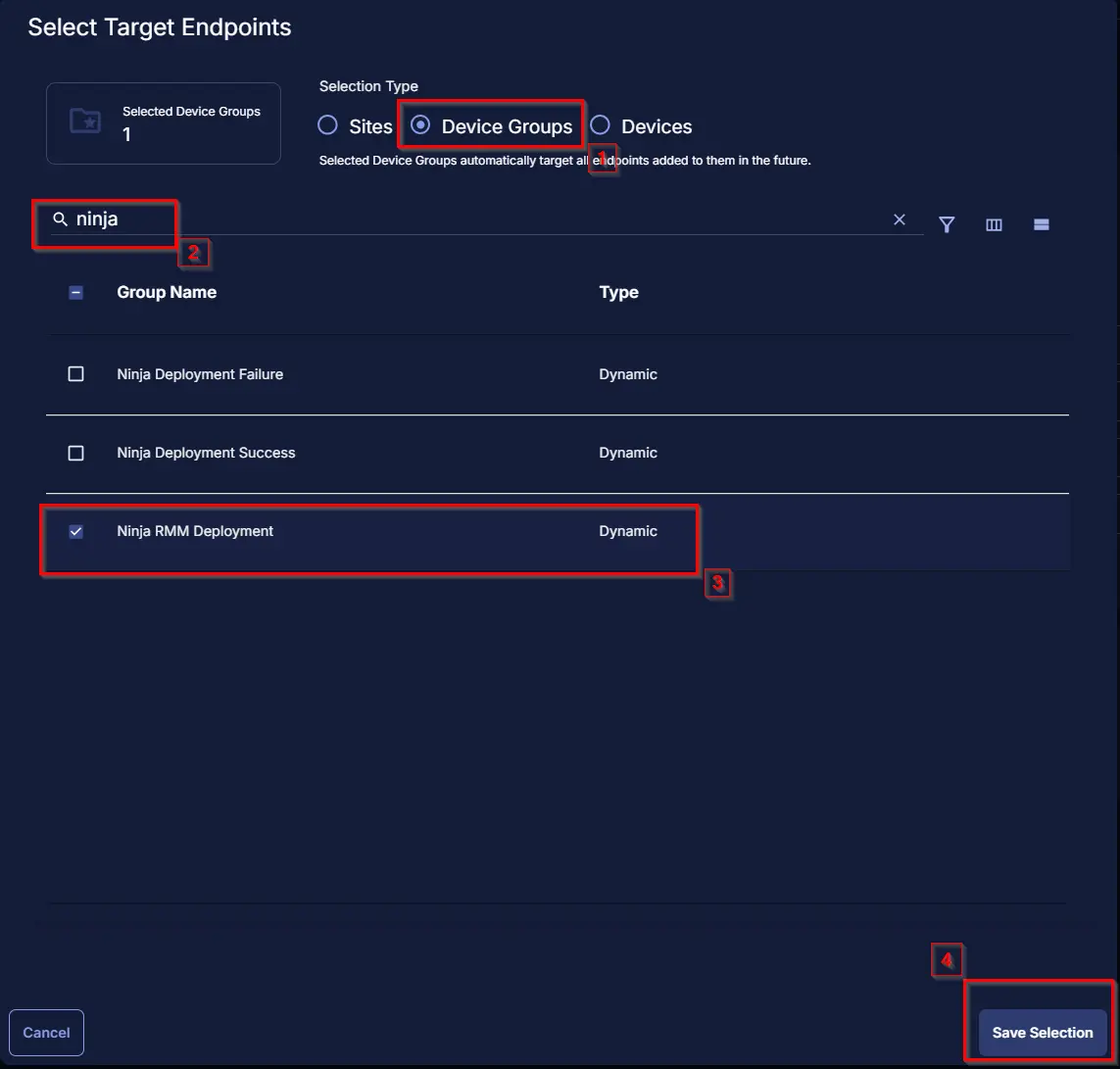Click the Ninja Deployment Failure group name
This screenshot has width=1120, height=1069.
pyautogui.click(x=200, y=374)
